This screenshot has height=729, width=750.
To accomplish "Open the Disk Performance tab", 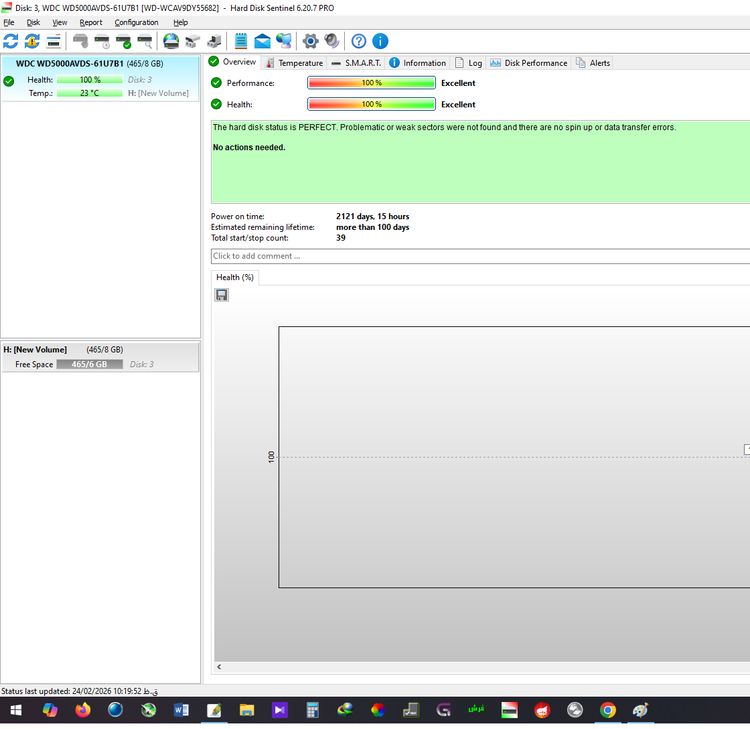I will click(x=529, y=63).
